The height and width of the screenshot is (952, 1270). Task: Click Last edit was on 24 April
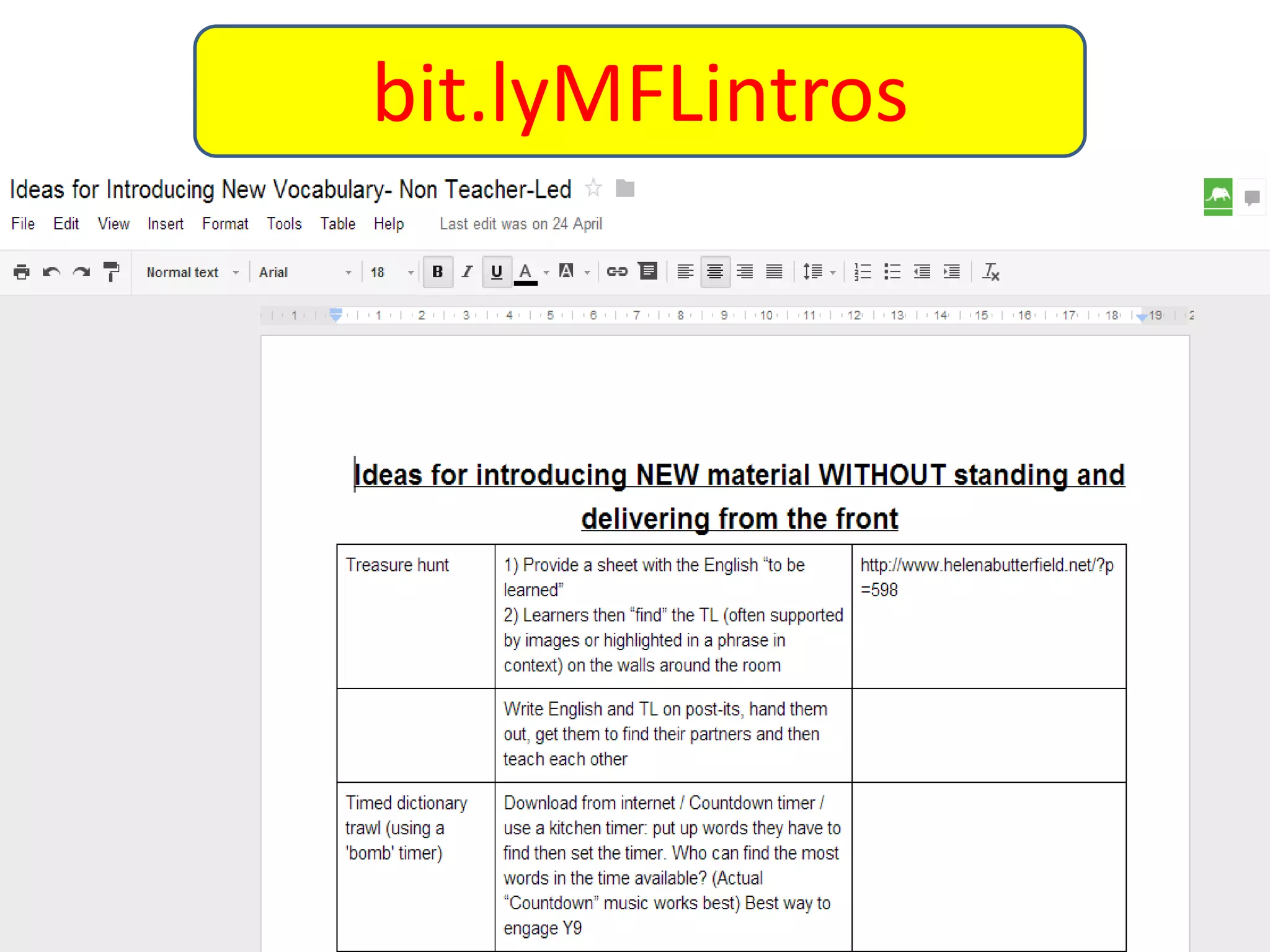coord(521,224)
